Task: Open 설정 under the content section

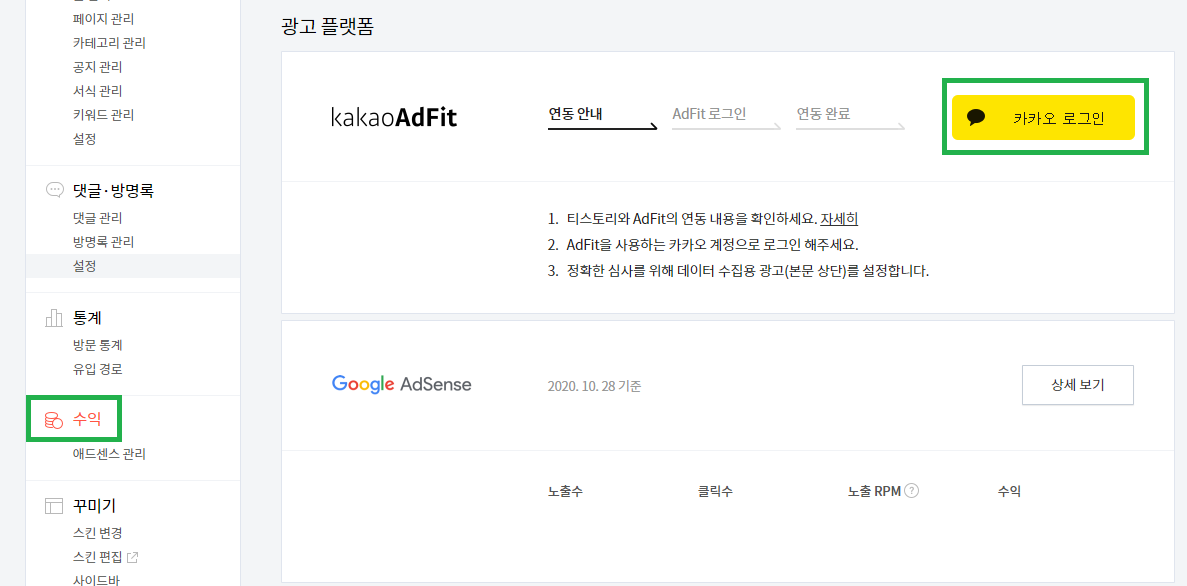Action: (85, 139)
